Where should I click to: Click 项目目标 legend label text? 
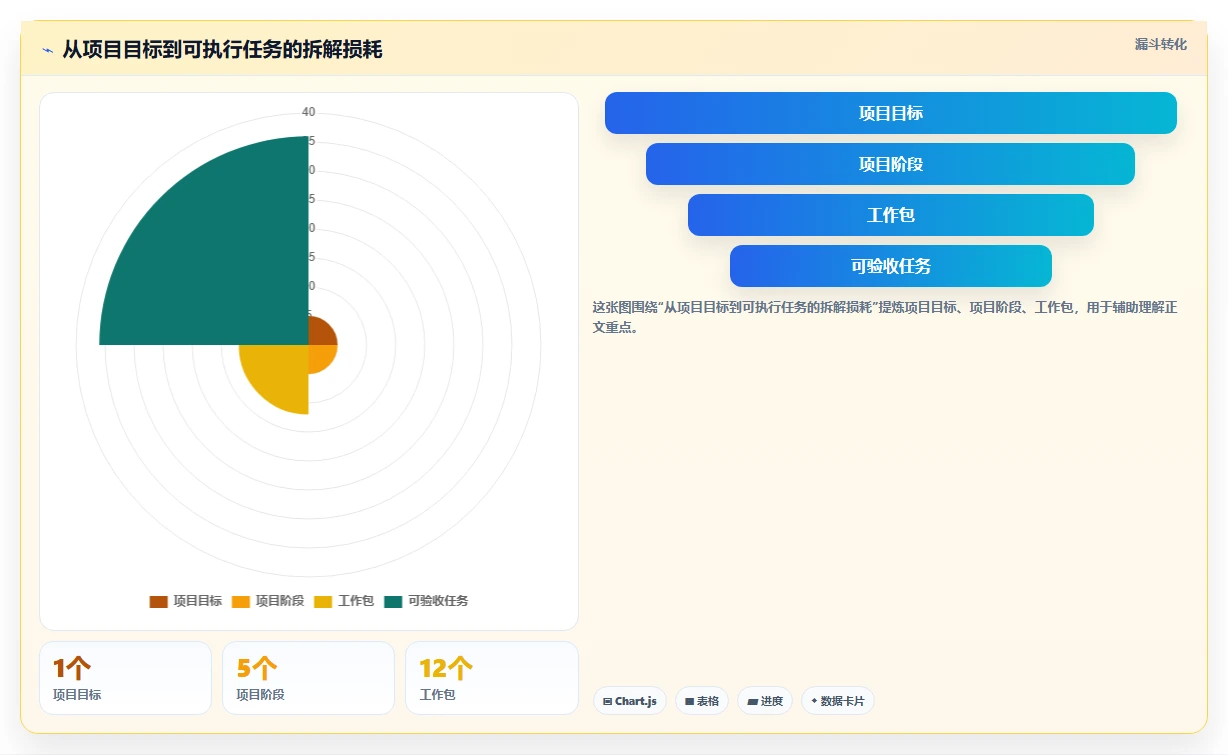[198, 601]
